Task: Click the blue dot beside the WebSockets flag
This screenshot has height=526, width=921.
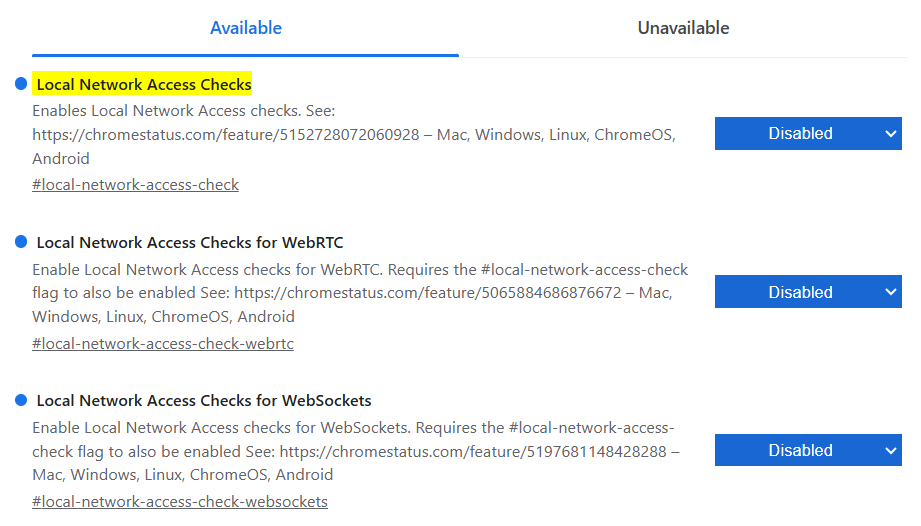Action: pos(21,400)
